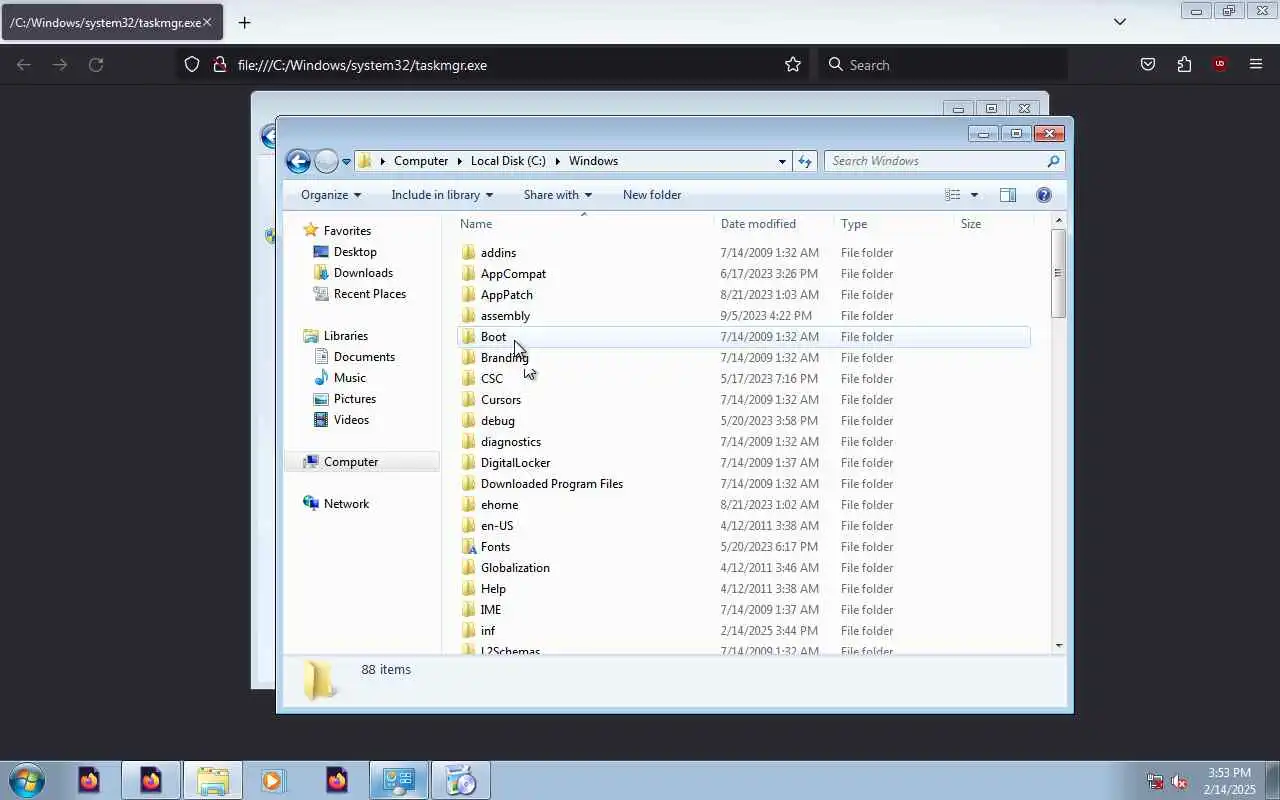Expand the arrow after Local Disk (C:)
The width and height of the screenshot is (1280, 800).
coord(558,161)
